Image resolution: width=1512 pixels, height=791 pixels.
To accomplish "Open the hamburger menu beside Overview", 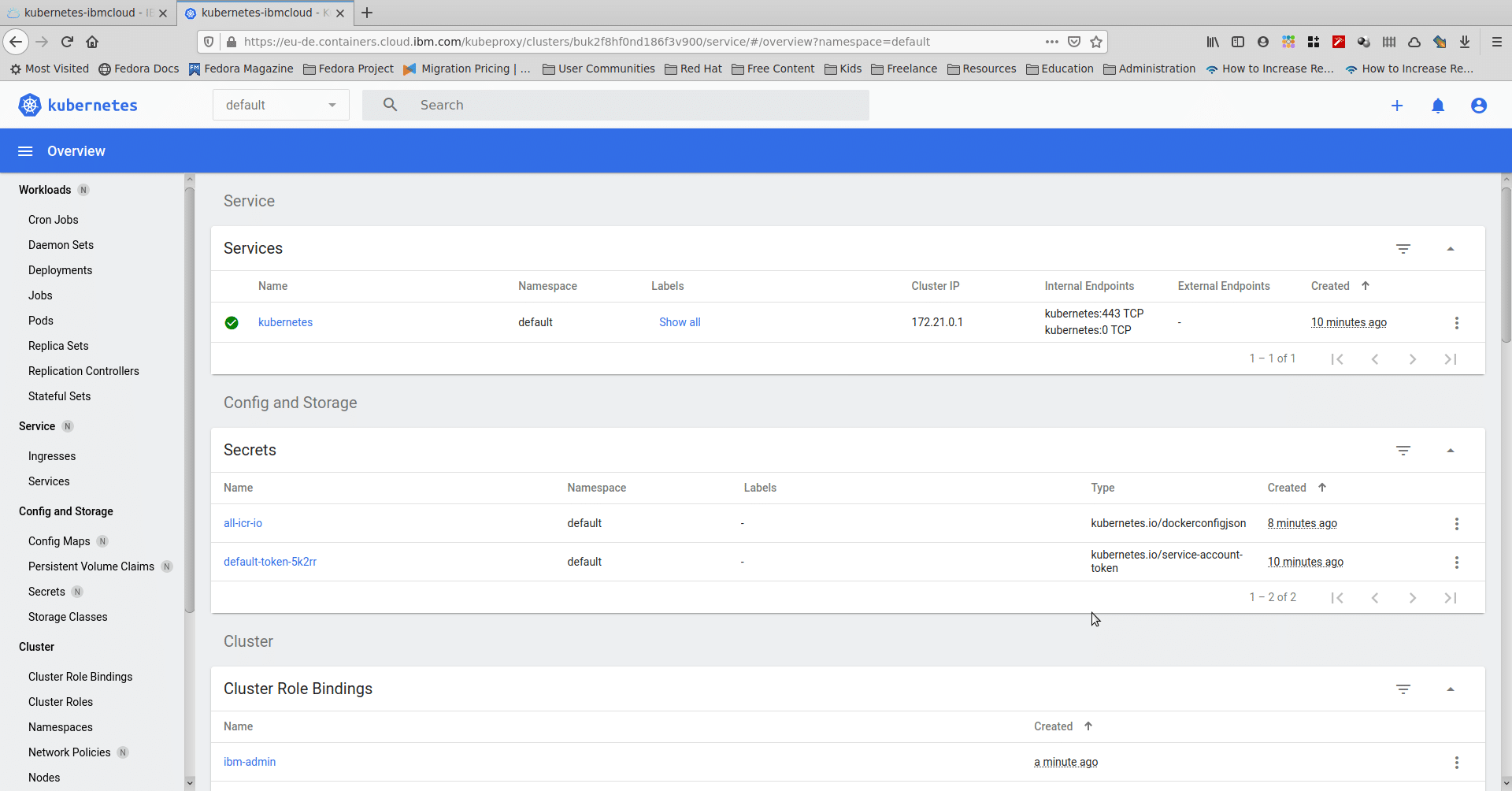I will [x=25, y=151].
